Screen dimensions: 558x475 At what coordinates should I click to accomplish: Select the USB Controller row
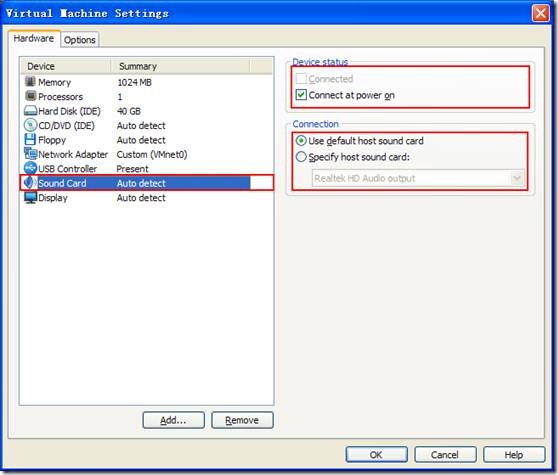[147, 169]
